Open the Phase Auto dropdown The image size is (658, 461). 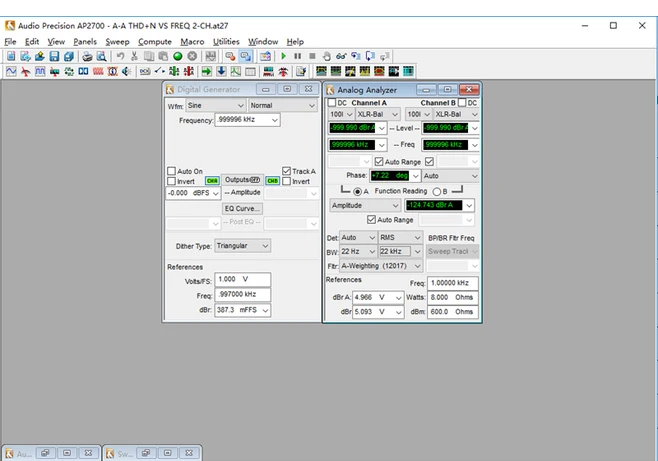[x=450, y=176]
